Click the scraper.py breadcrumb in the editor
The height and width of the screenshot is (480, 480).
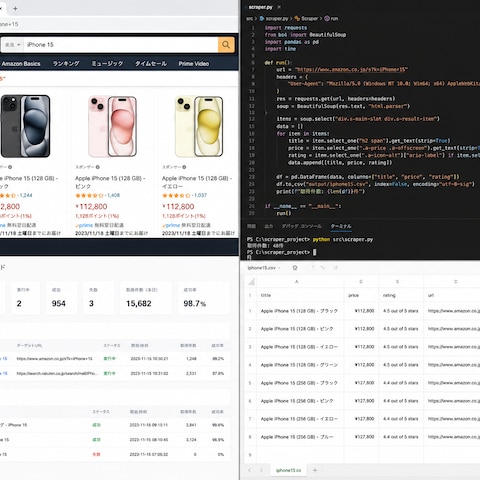[274, 19]
